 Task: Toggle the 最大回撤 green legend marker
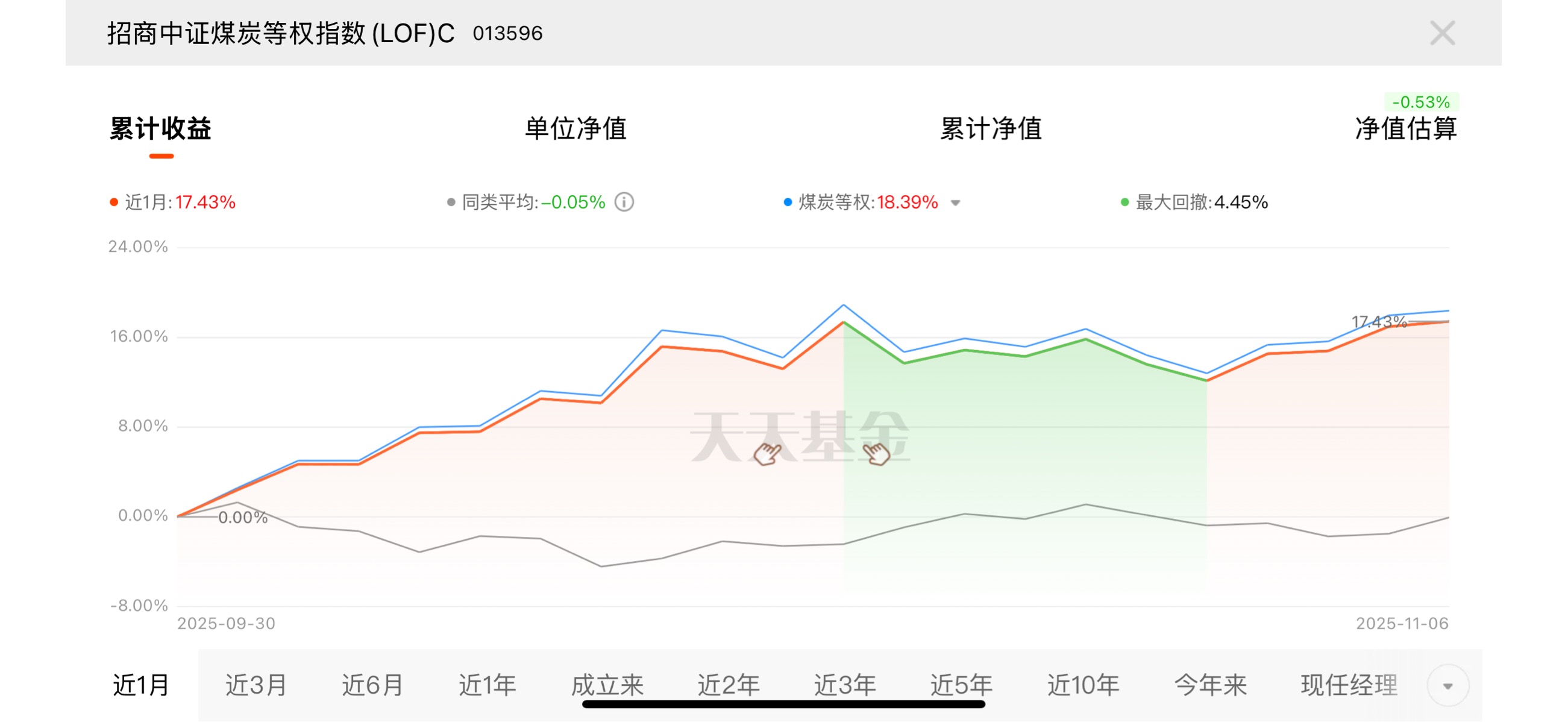[x=1125, y=202]
